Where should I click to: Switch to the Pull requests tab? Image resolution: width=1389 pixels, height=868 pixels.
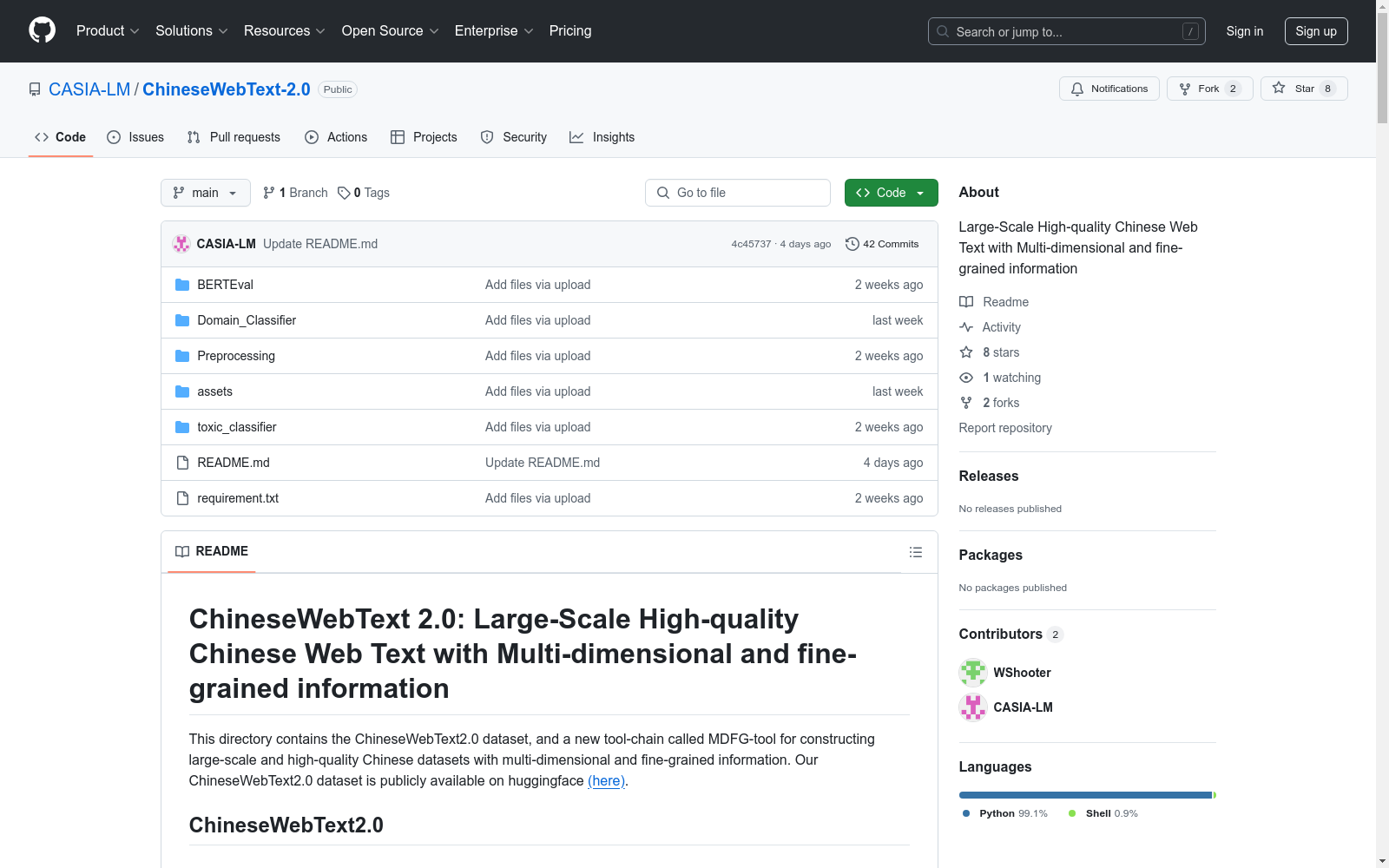[x=234, y=137]
